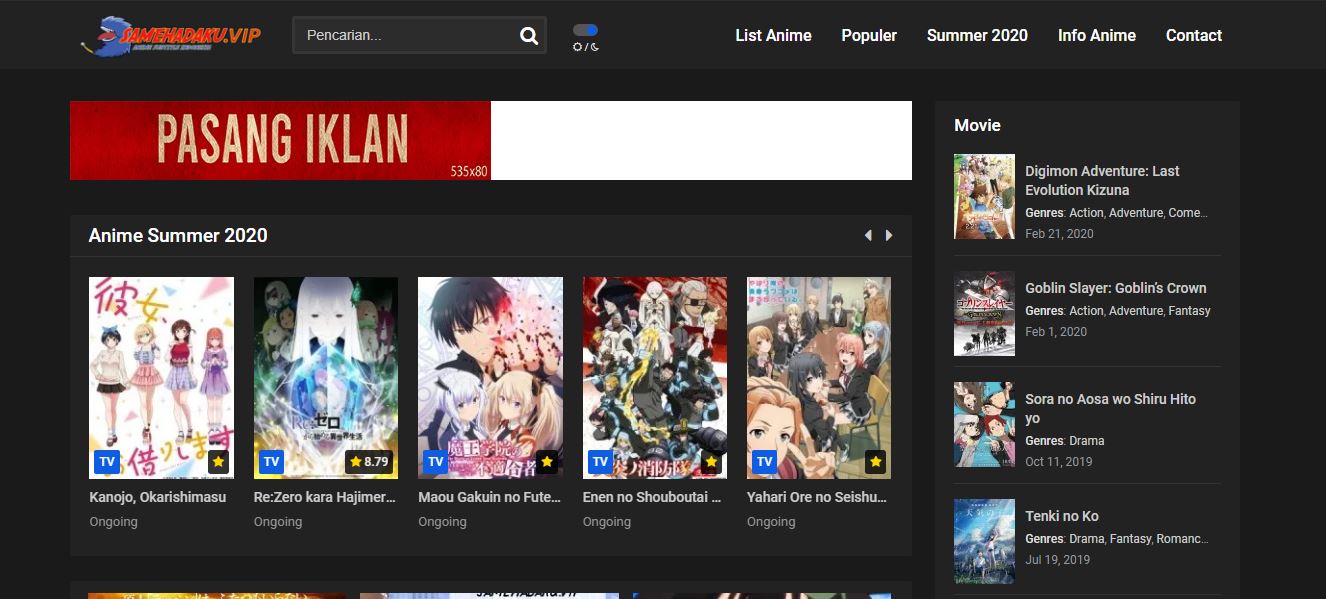Open the Goblin Slayer: Goblin's Crown thumbnail
1326x599 pixels.
pyautogui.click(x=984, y=313)
